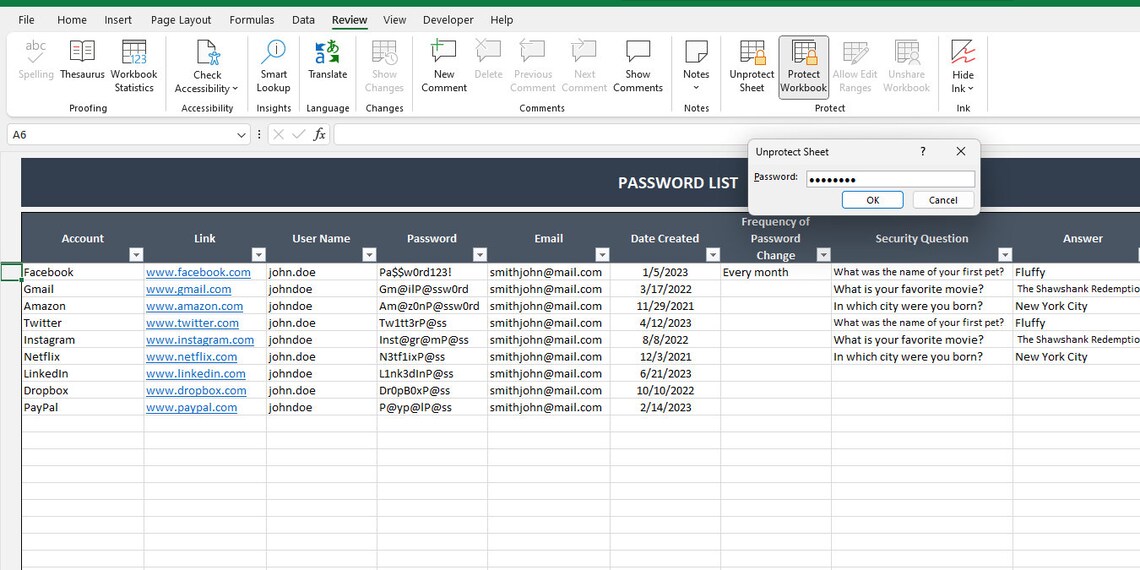Screen dimensions: 1140x570
Task: Switch to the Insert tab
Action: 118,20
